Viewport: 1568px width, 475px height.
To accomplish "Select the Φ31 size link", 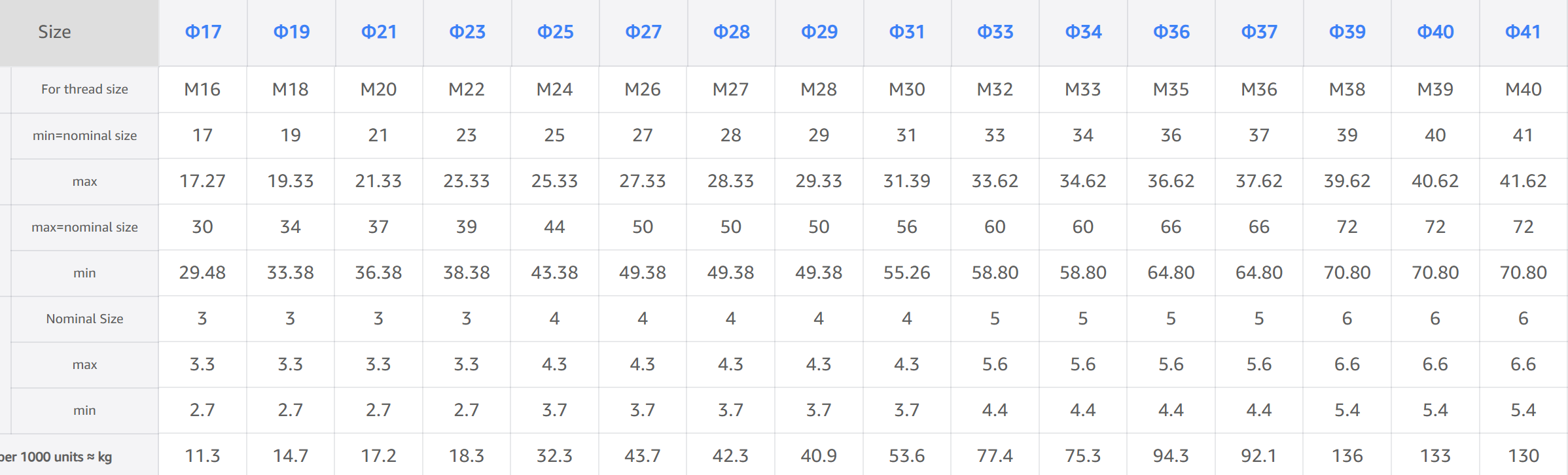I will click(x=906, y=32).
